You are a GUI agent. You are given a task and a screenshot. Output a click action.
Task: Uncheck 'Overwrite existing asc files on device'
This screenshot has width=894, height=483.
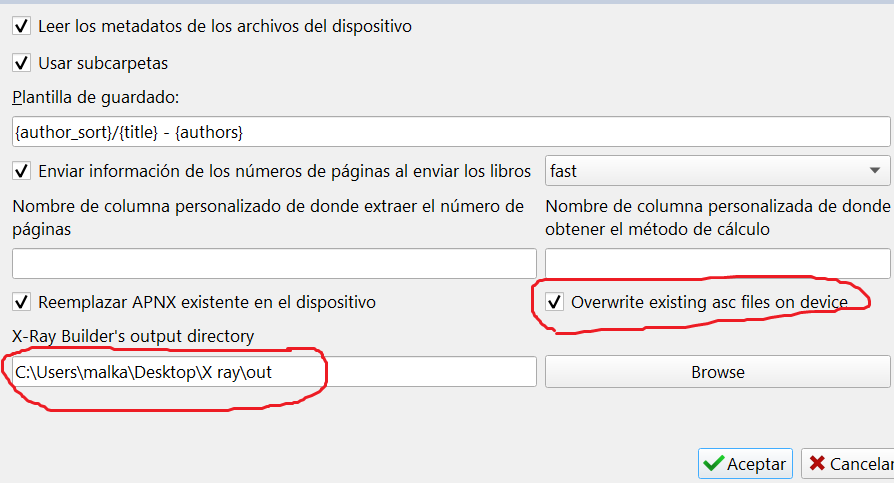(x=553, y=301)
